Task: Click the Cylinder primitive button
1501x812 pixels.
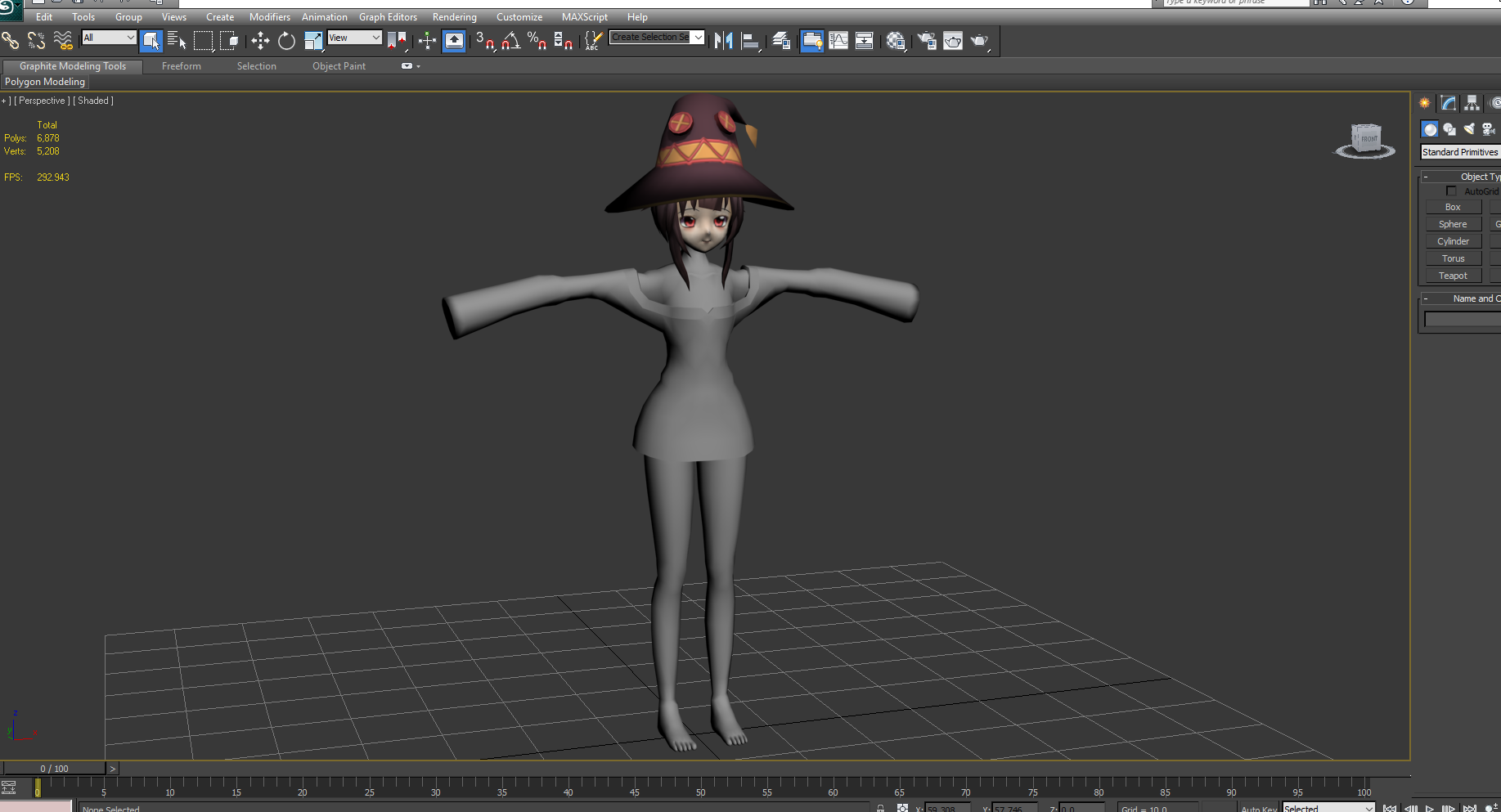Action: click(x=1453, y=241)
